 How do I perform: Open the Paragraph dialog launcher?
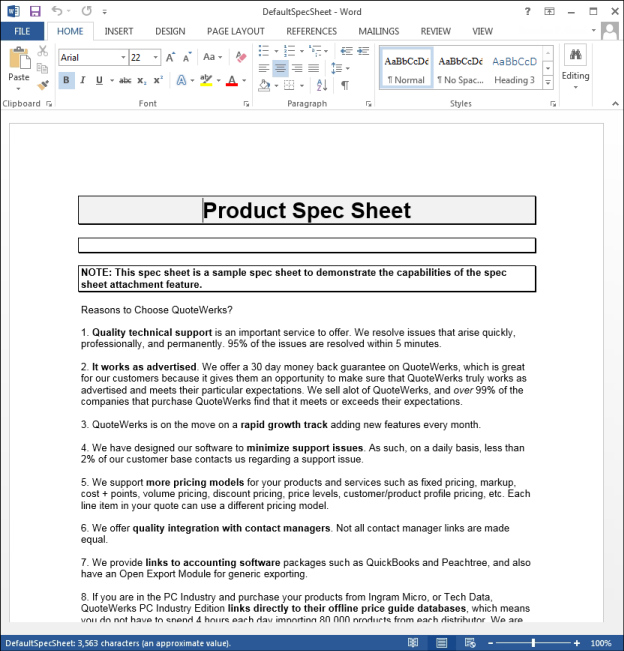[x=368, y=104]
